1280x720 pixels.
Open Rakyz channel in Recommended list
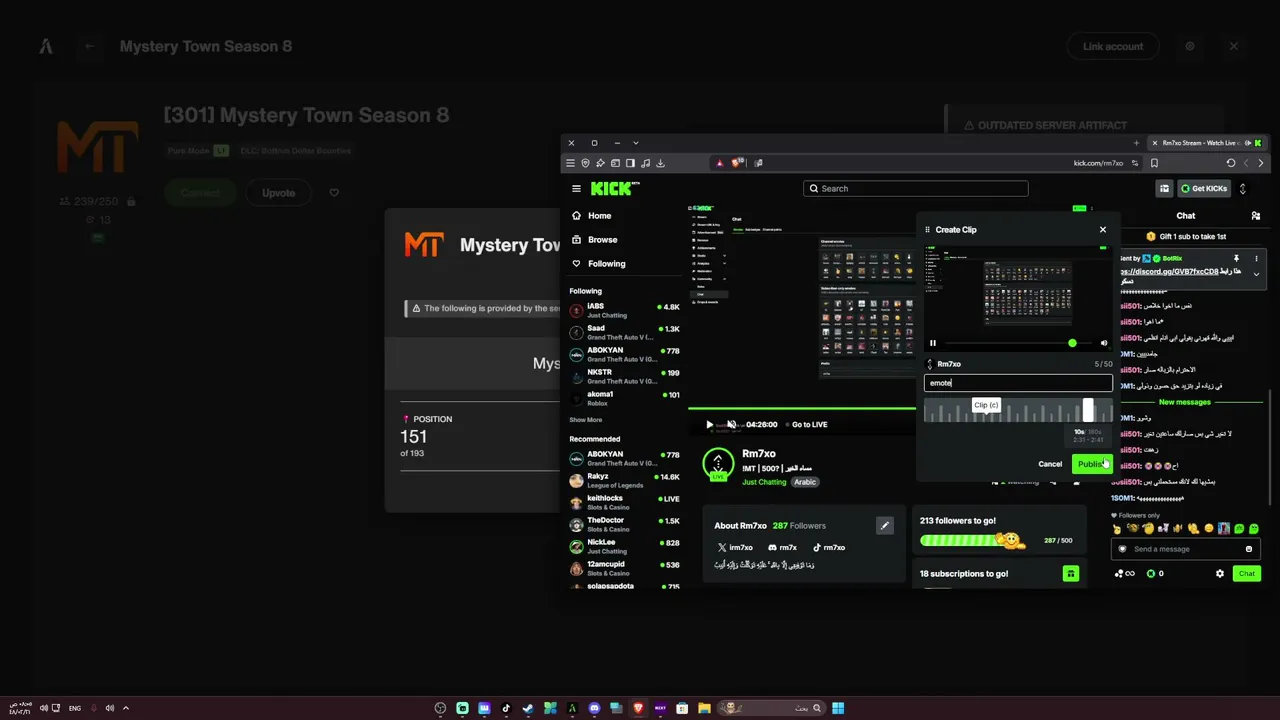[x=625, y=481]
